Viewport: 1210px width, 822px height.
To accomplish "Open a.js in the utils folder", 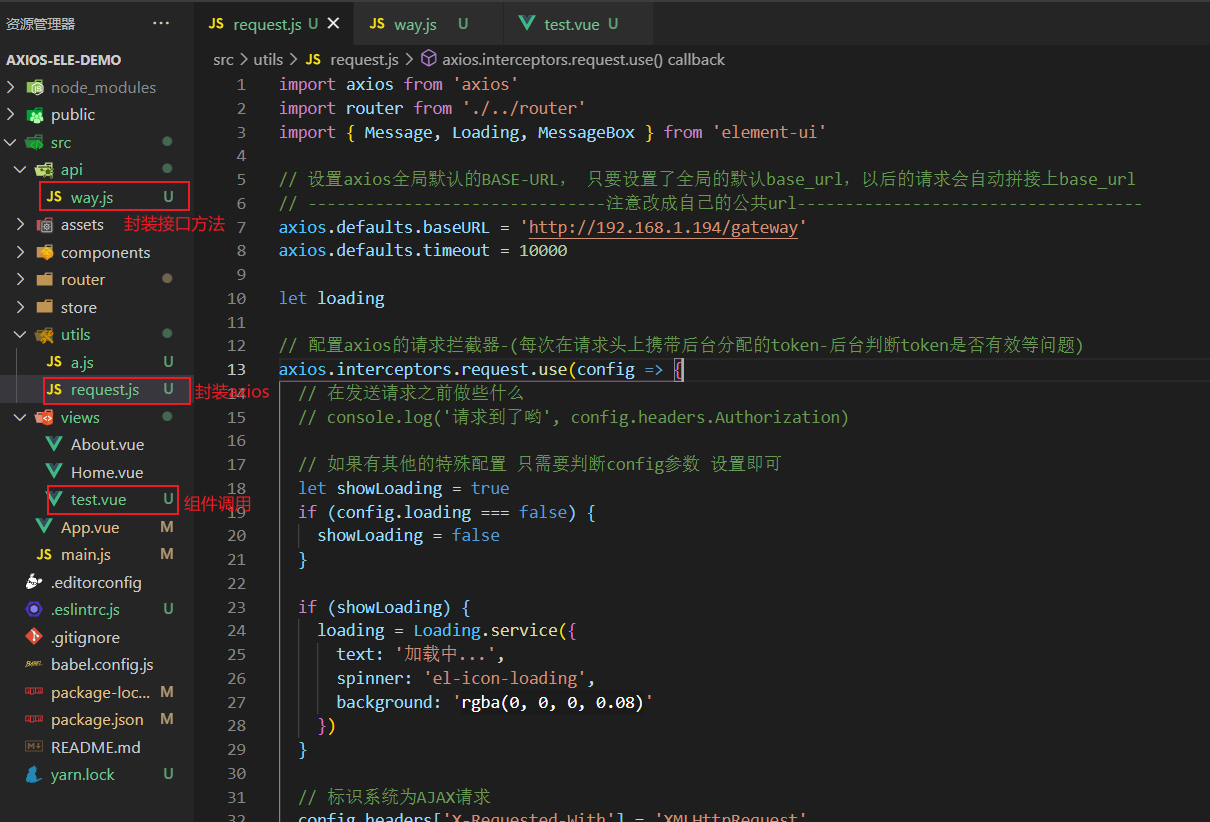I will pyautogui.click(x=82, y=362).
